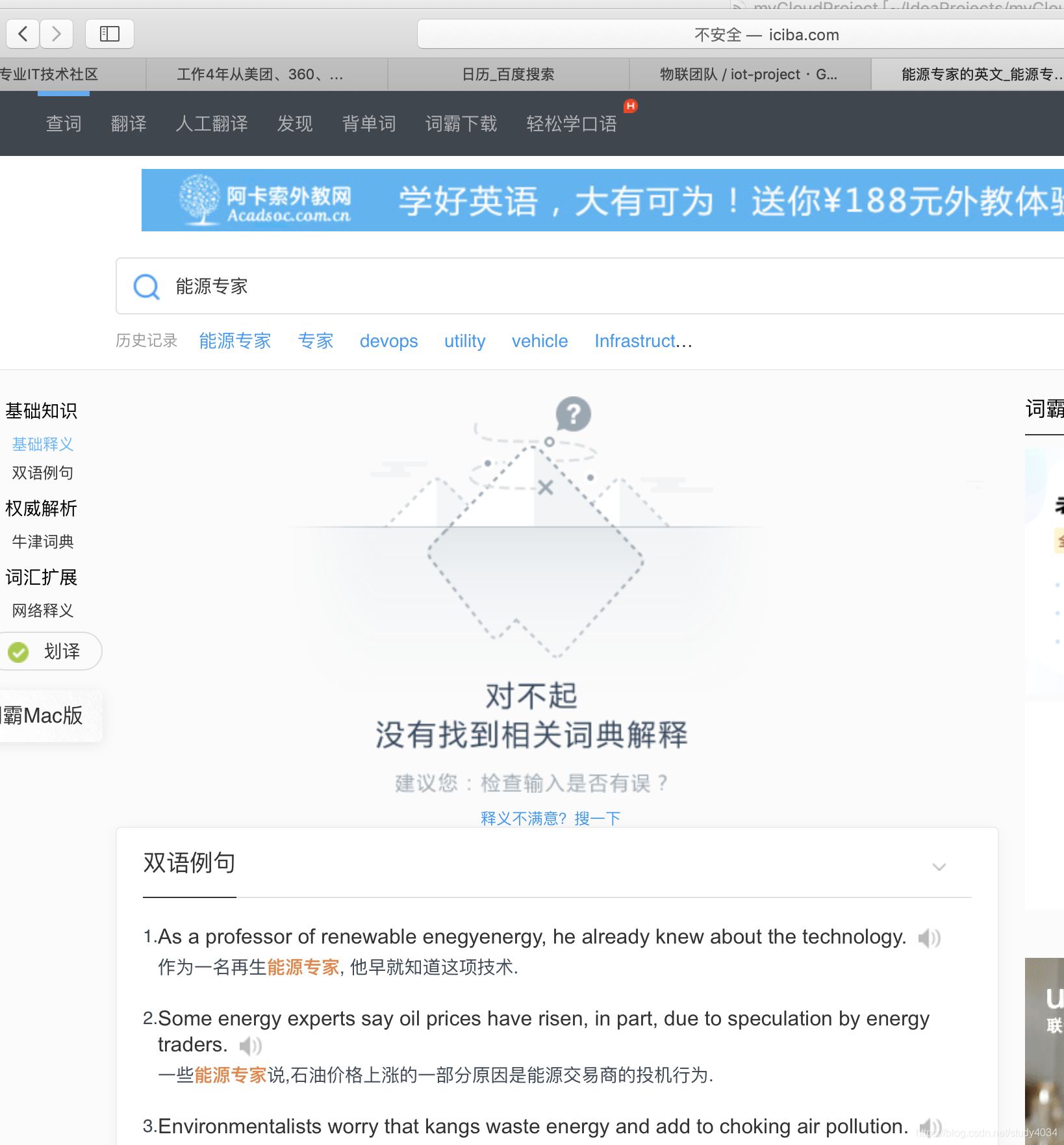Open the 翻译 nav item
1064x1145 pixels.
pyautogui.click(x=129, y=123)
